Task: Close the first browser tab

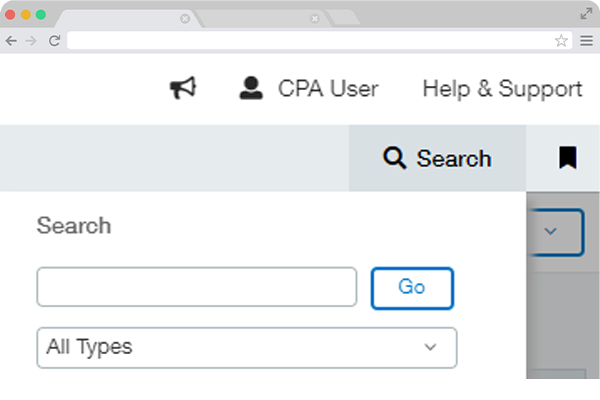Action: [185, 18]
